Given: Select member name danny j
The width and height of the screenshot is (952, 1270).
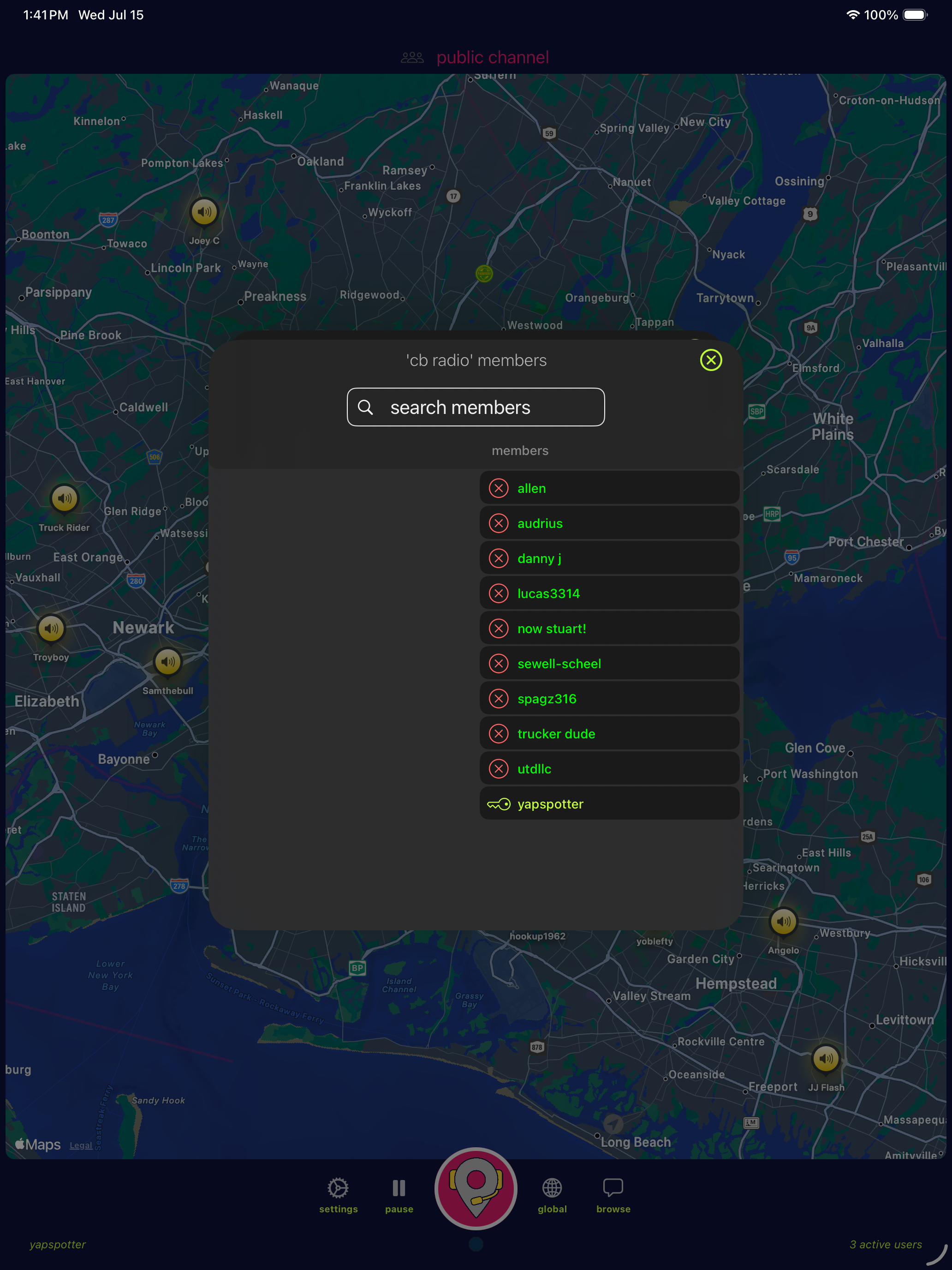Looking at the screenshot, I should (x=539, y=558).
